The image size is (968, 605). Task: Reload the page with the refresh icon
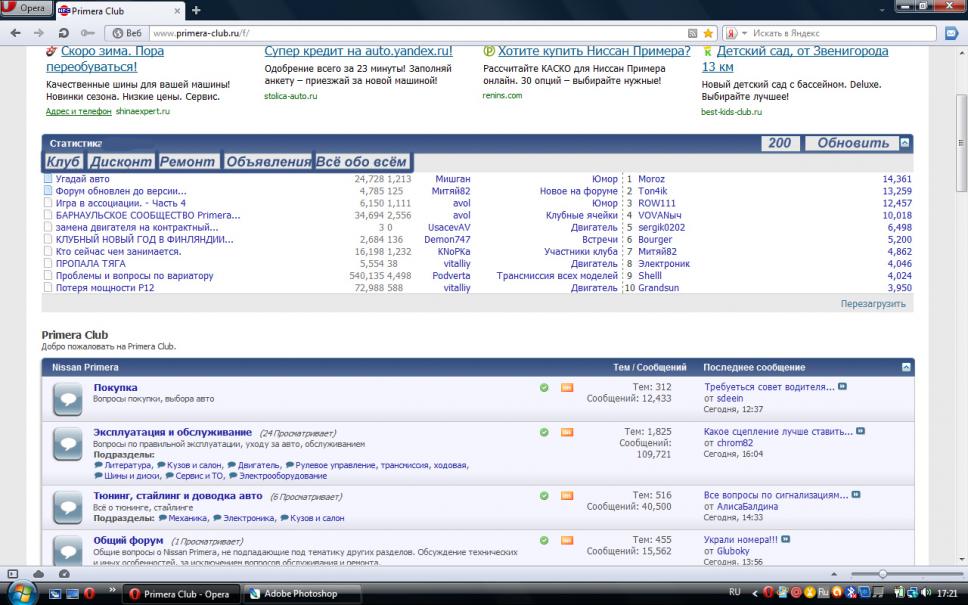click(x=63, y=33)
